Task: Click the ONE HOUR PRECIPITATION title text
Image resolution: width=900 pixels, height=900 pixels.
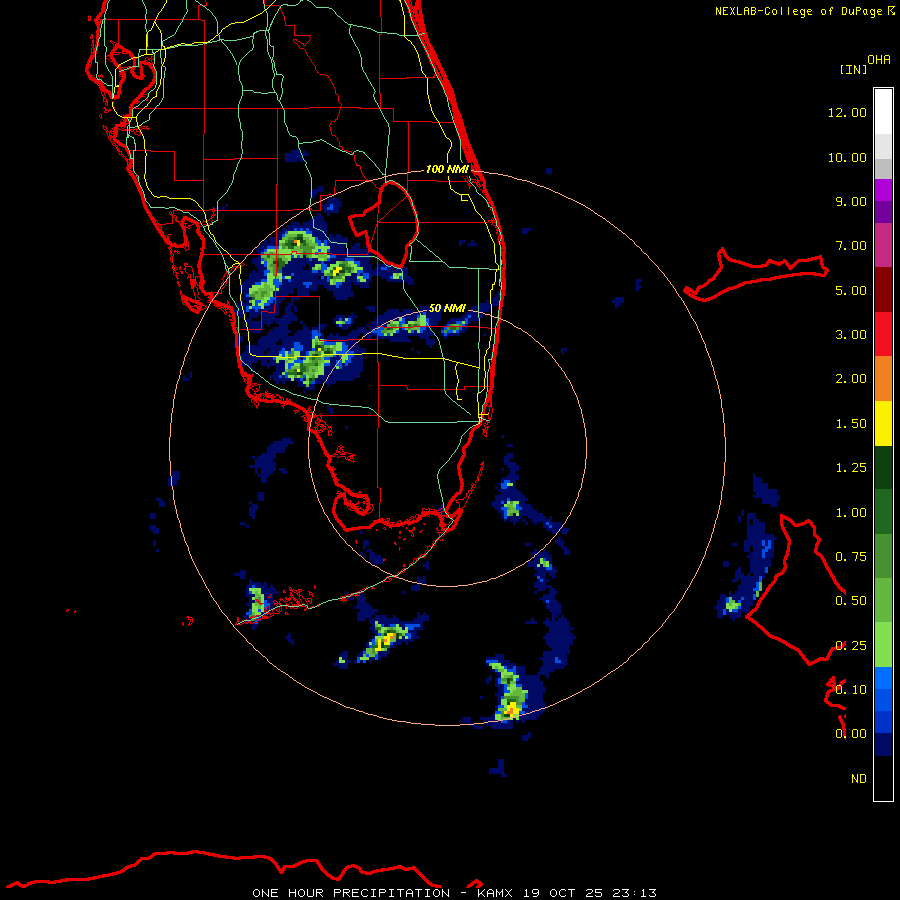Action: (351, 893)
